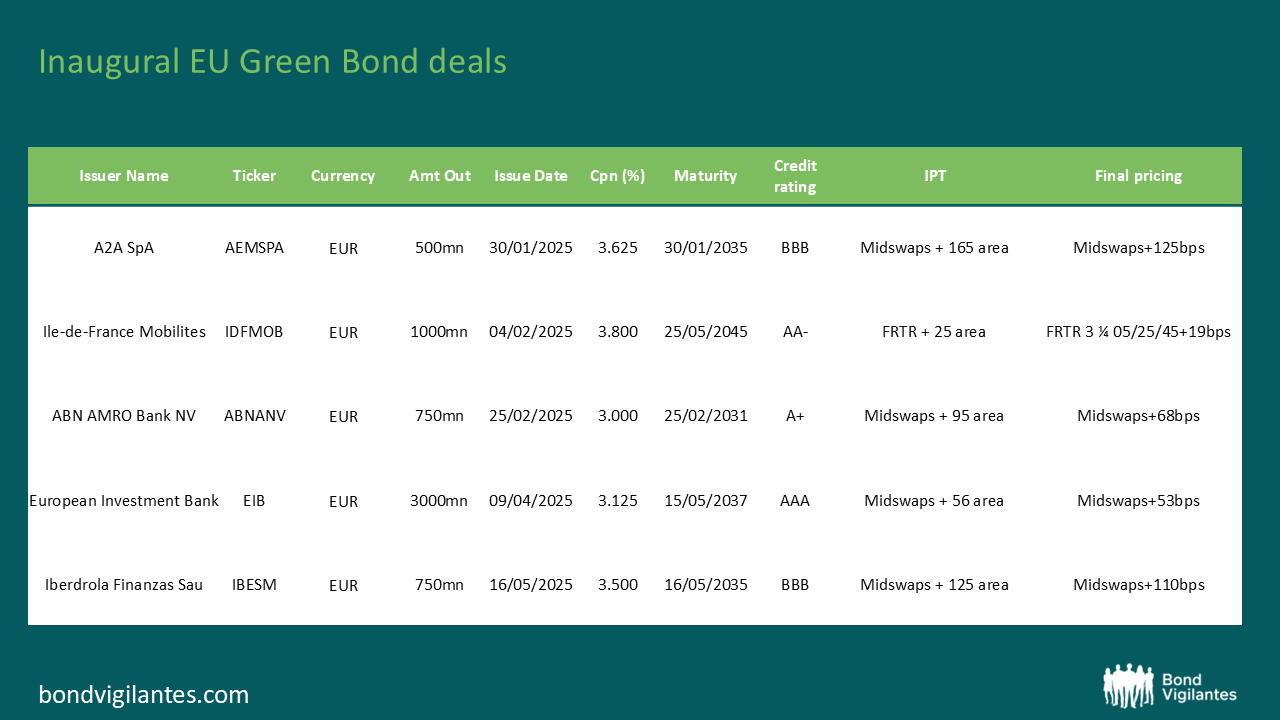Image resolution: width=1280 pixels, height=720 pixels.
Task: Click the 'Cpn (%)' column header
Action: 618,176
